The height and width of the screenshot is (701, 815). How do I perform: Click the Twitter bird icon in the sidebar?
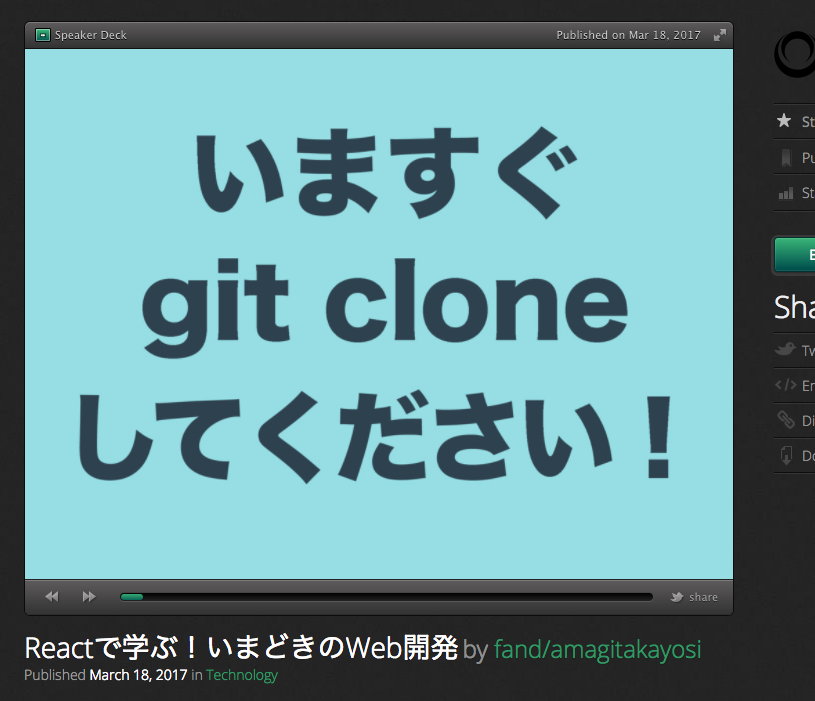pos(785,349)
